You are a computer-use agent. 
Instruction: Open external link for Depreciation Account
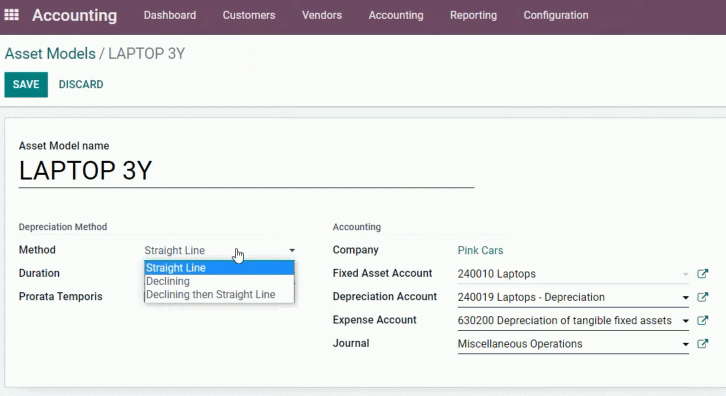pyautogui.click(x=702, y=297)
